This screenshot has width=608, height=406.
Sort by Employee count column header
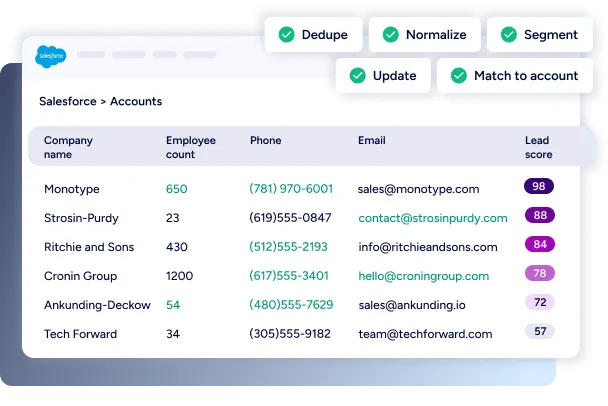[191, 147]
